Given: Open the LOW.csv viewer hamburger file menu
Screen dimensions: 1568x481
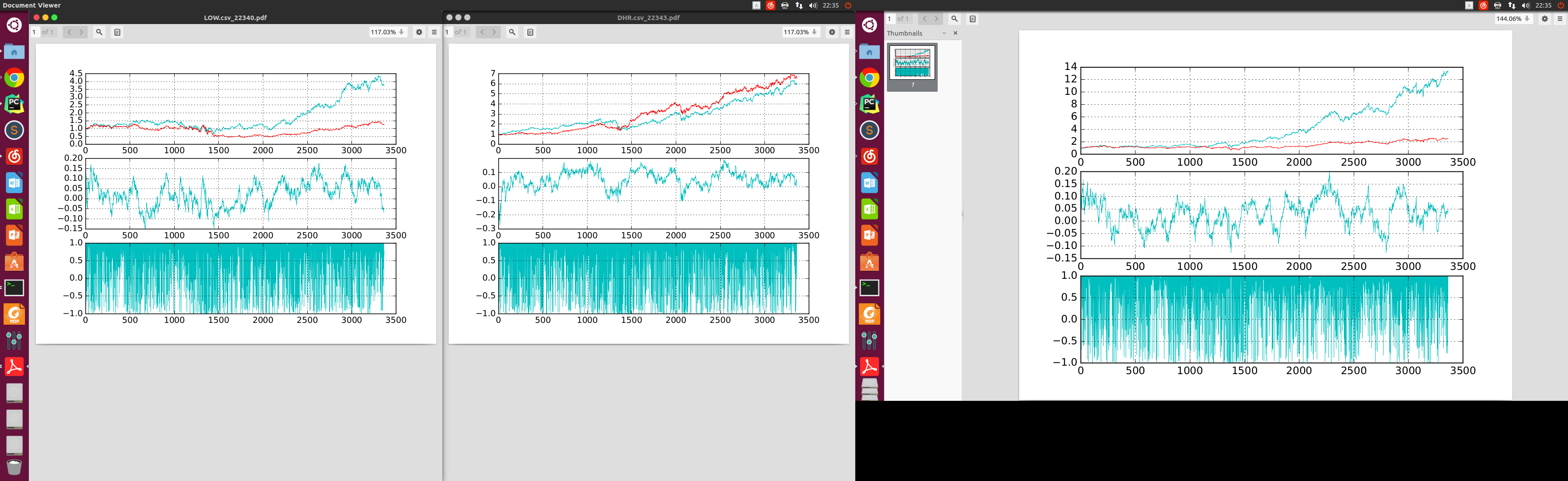Looking at the screenshot, I should pos(434,32).
